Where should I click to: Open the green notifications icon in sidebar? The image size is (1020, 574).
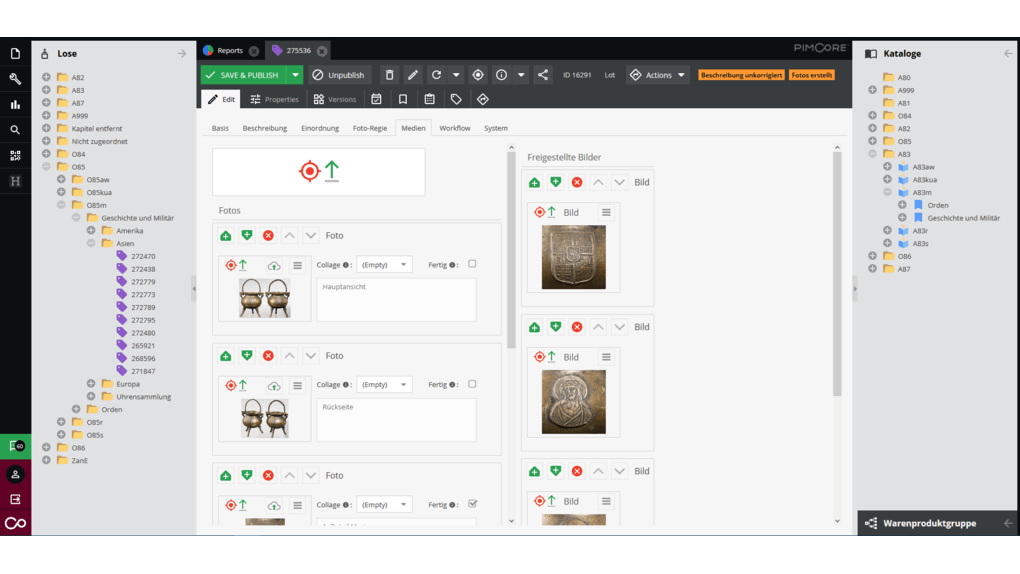pyautogui.click(x=16, y=446)
